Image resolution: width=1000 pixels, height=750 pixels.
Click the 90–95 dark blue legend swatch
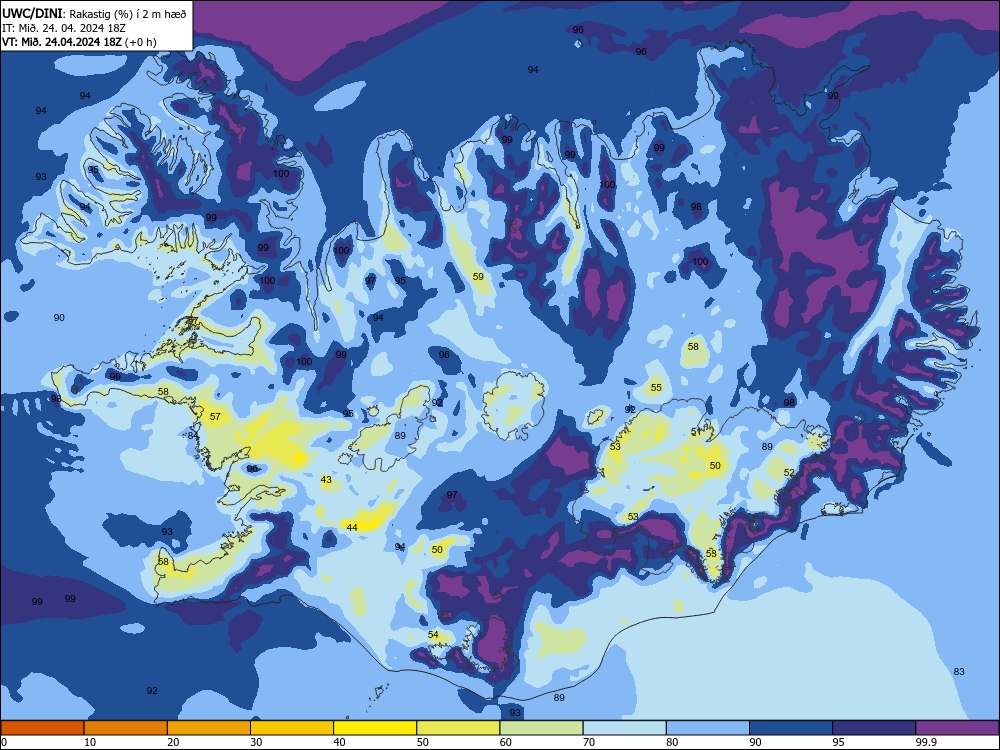791,728
